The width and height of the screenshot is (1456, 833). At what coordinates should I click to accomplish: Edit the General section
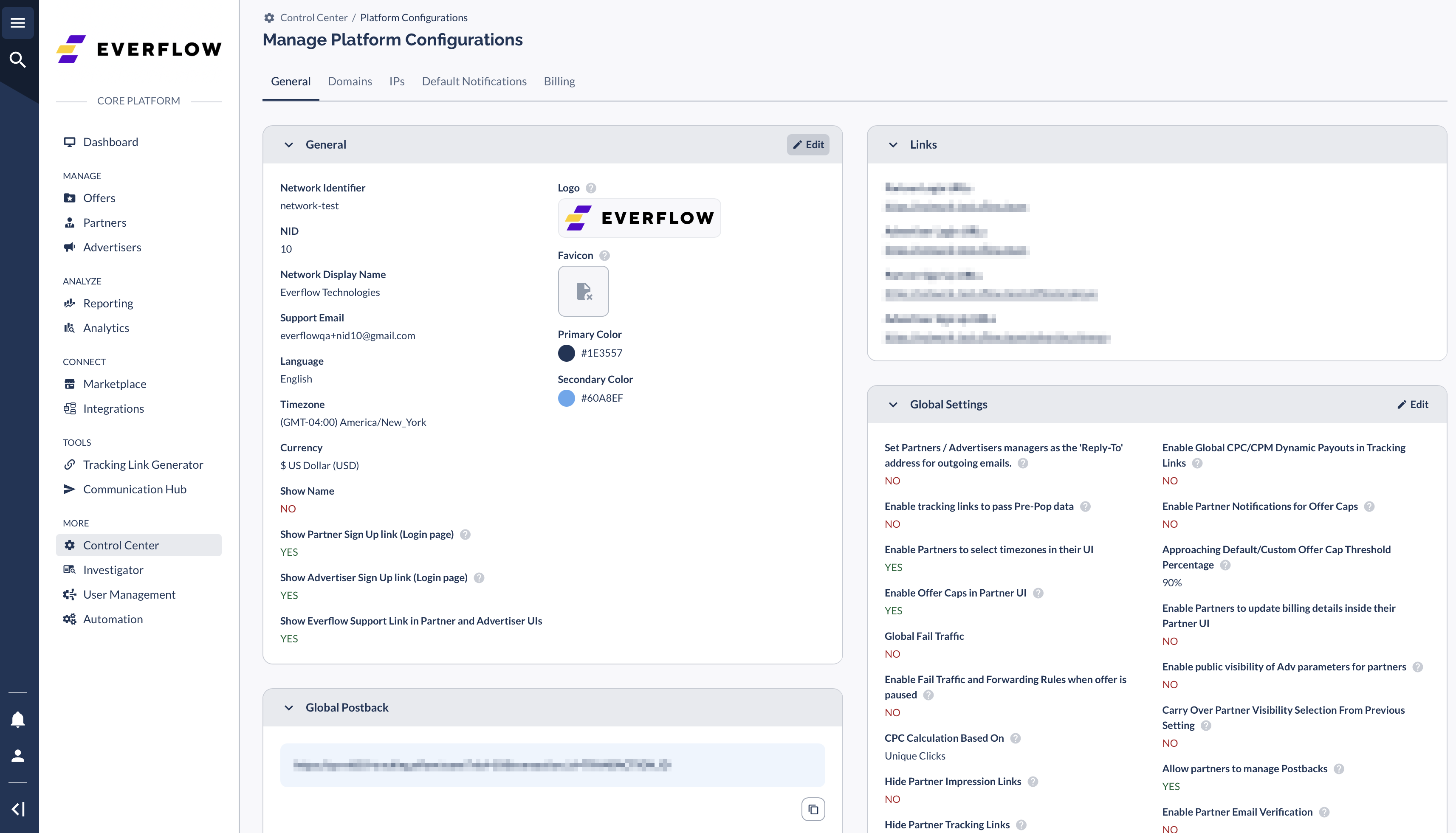click(x=807, y=145)
